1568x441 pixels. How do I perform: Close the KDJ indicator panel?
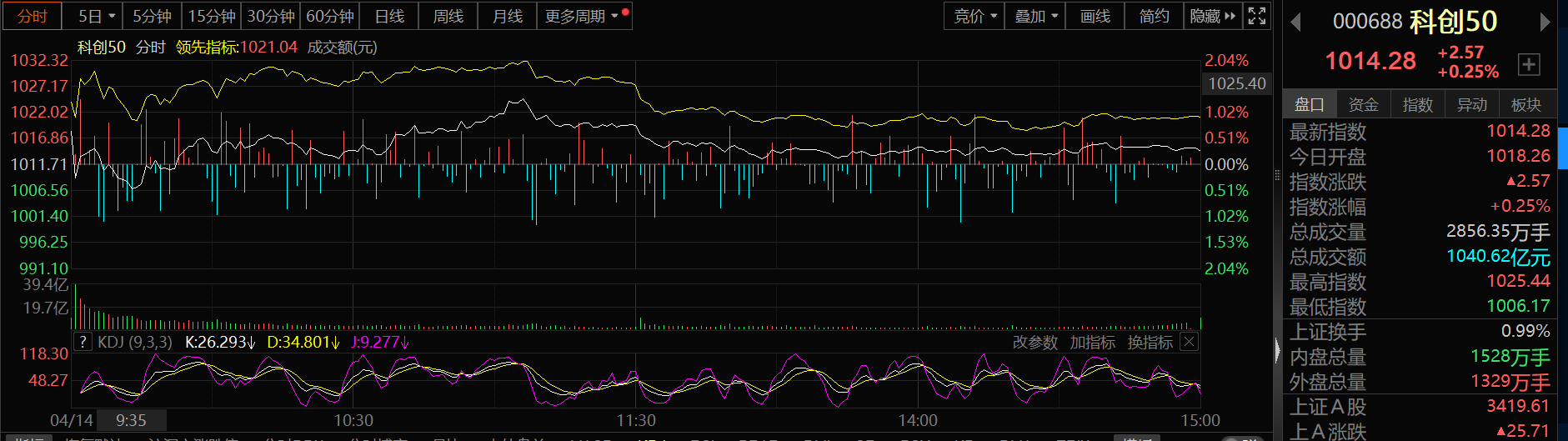pyautogui.click(x=1190, y=342)
